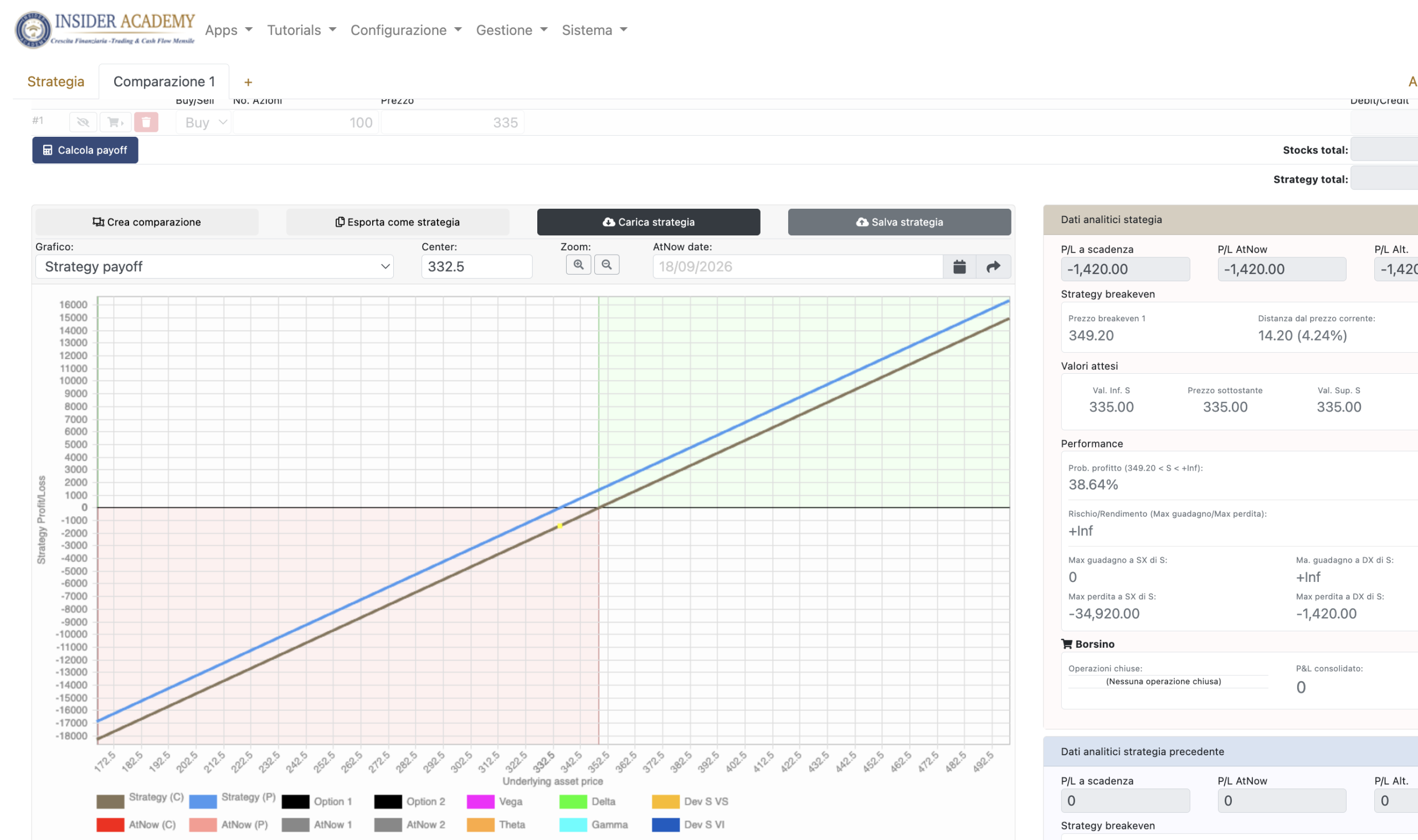Open the Gestione dropdown menu
Image resolution: width=1418 pixels, height=840 pixels.
(x=512, y=30)
